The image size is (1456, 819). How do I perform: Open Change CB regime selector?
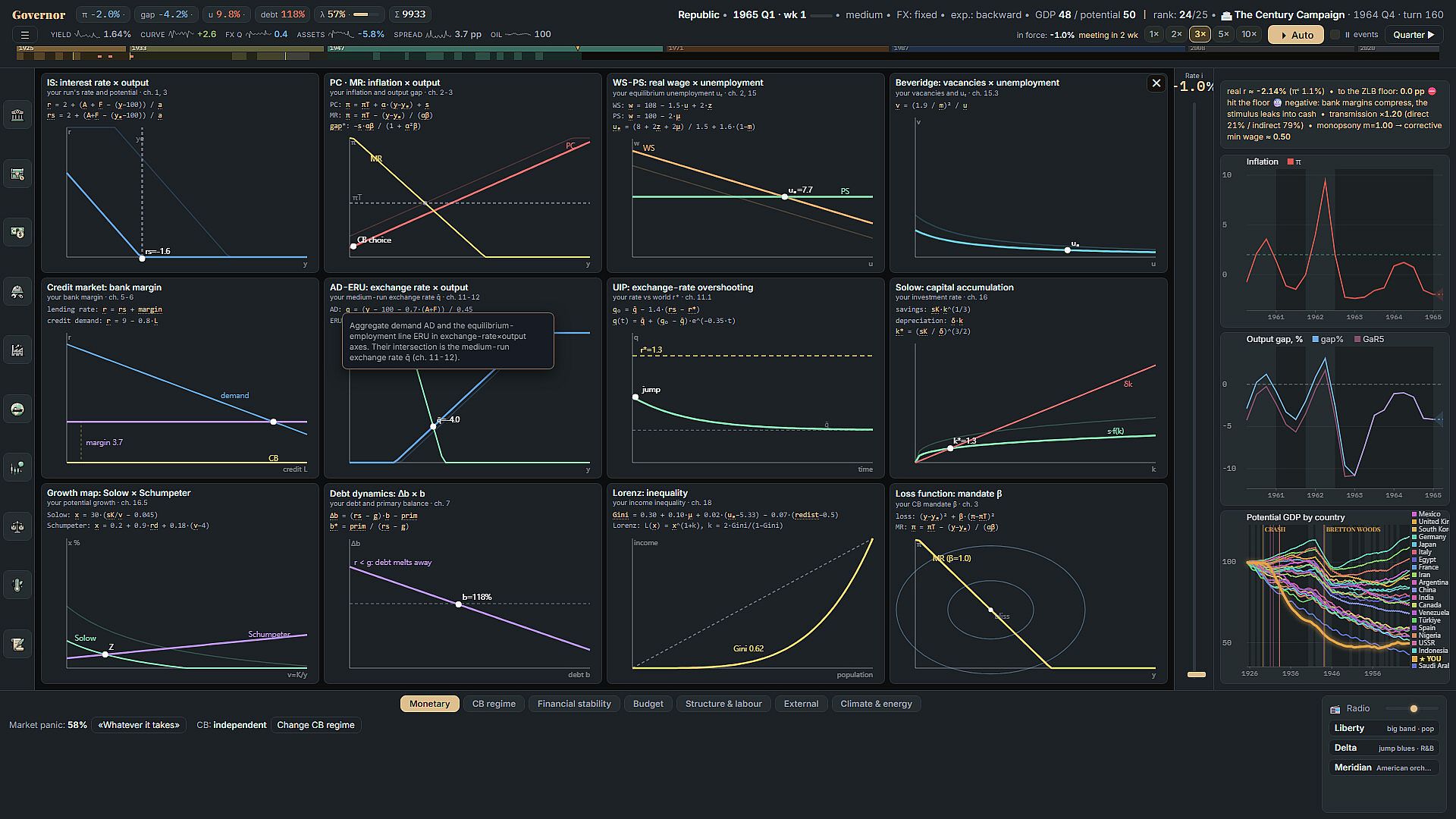click(x=315, y=725)
